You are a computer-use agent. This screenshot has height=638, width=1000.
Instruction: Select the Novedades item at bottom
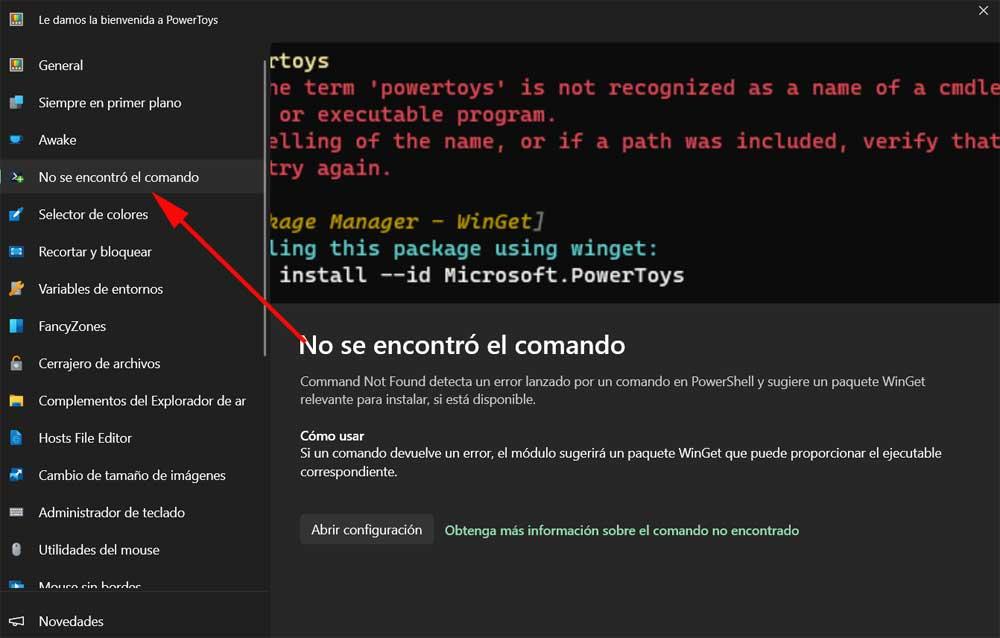[133, 621]
